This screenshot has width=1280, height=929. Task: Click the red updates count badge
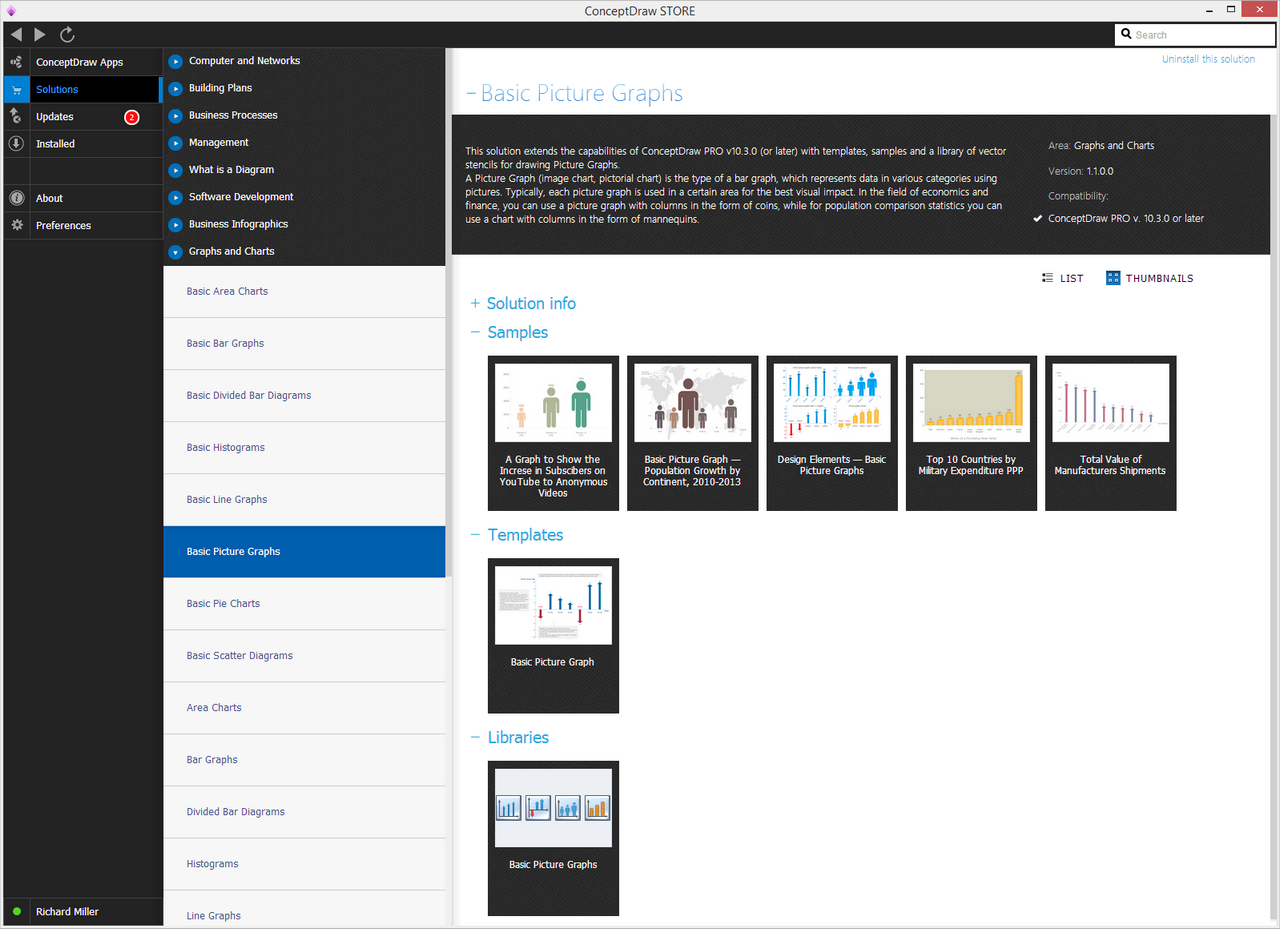click(131, 117)
